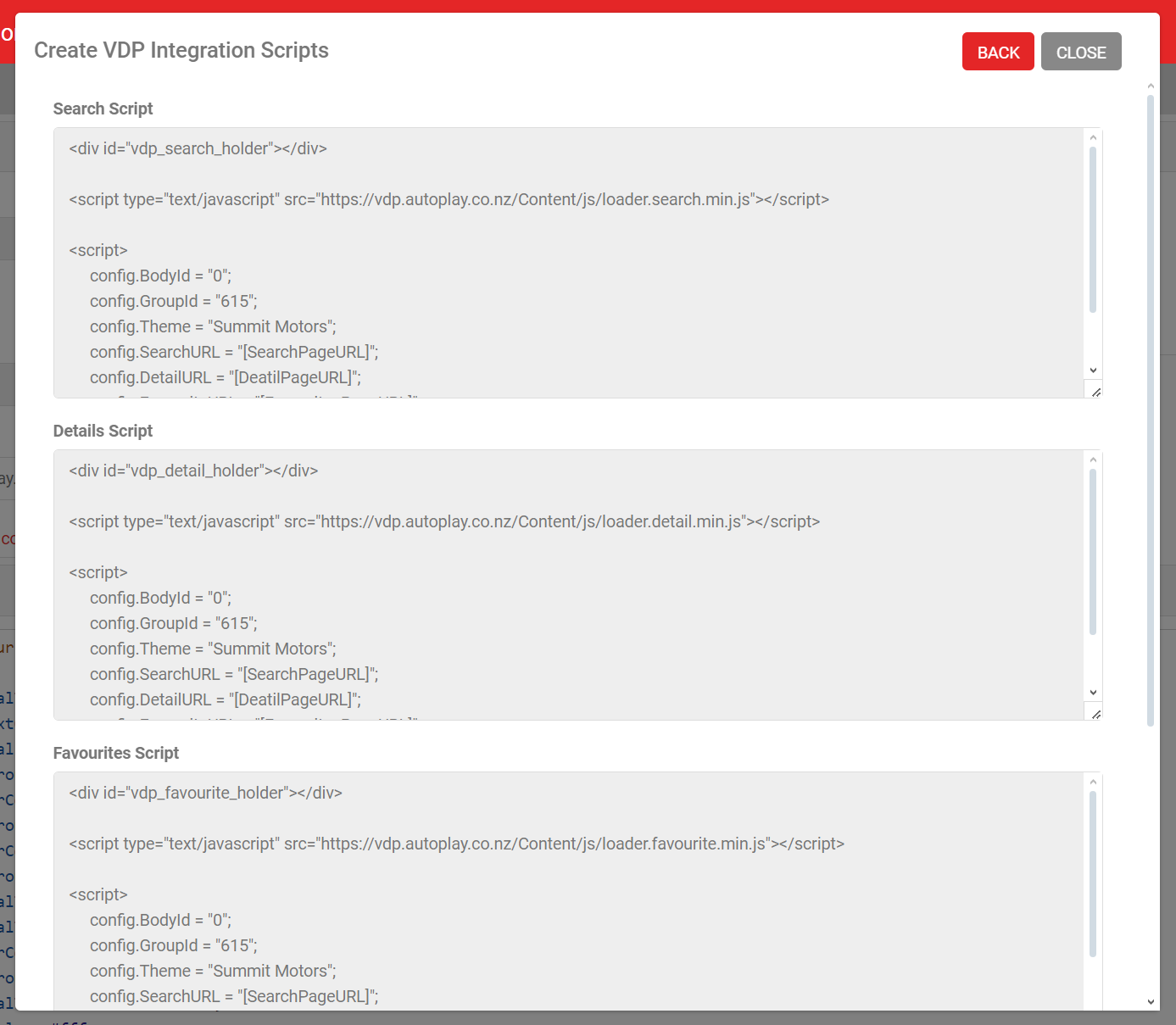1176x1025 pixels.
Task: Click config.BodyId line in Favourites Script
Action: point(160,920)
